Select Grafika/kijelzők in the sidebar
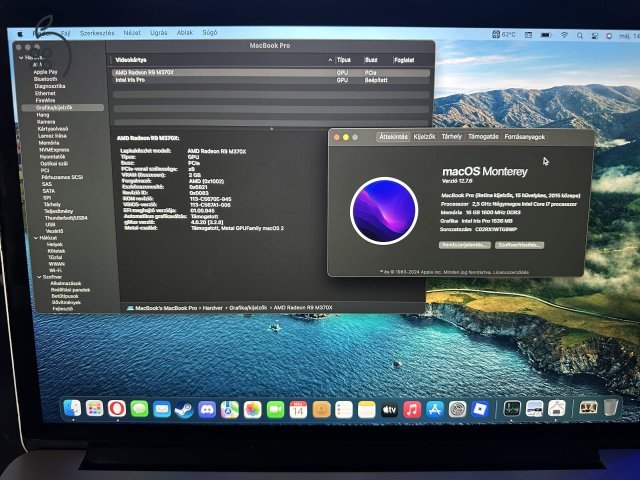This screenshot has height=480, width=640. [x=62, y=107]
